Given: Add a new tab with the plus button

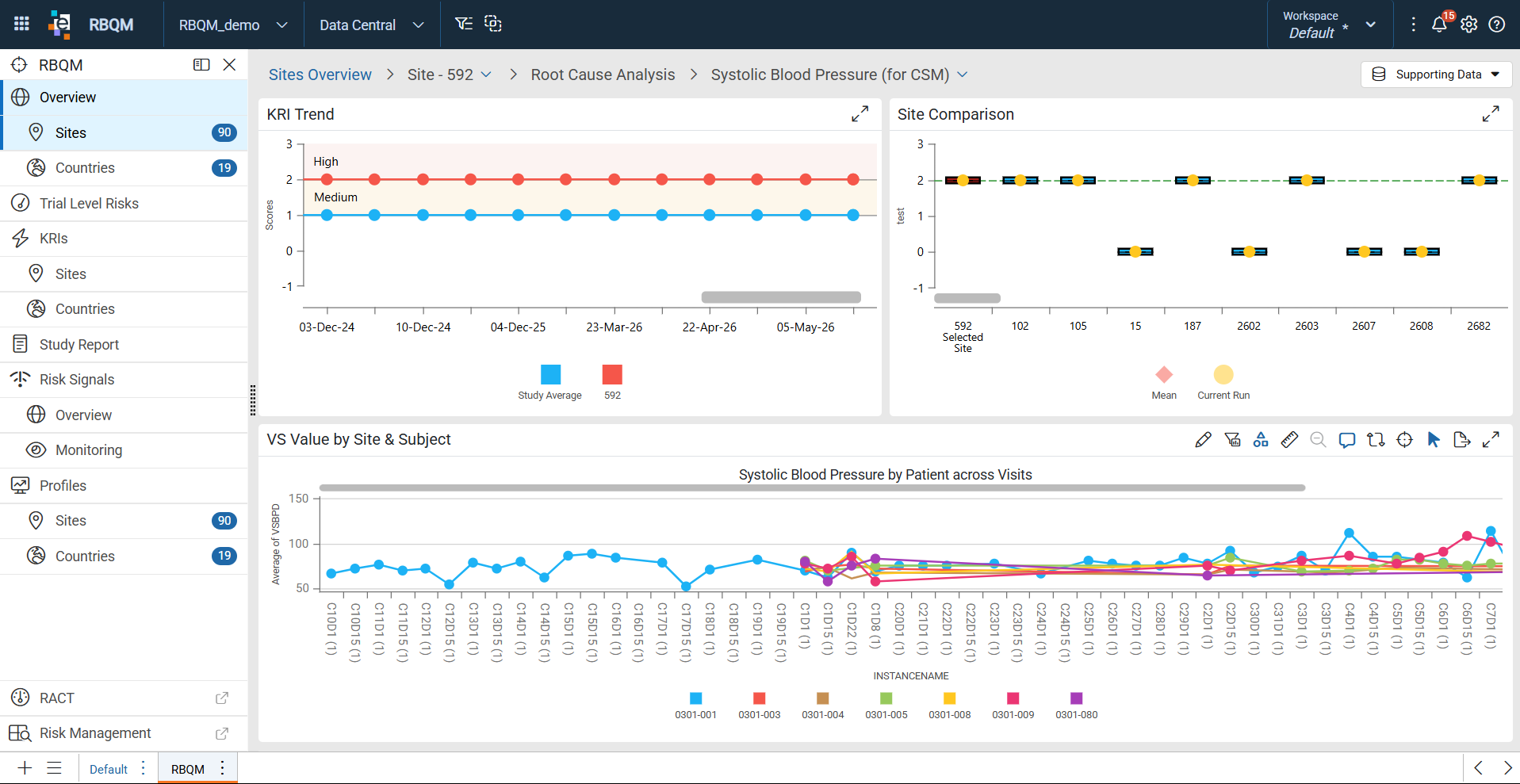Looking at the screenshot, I should coord(25,768).
